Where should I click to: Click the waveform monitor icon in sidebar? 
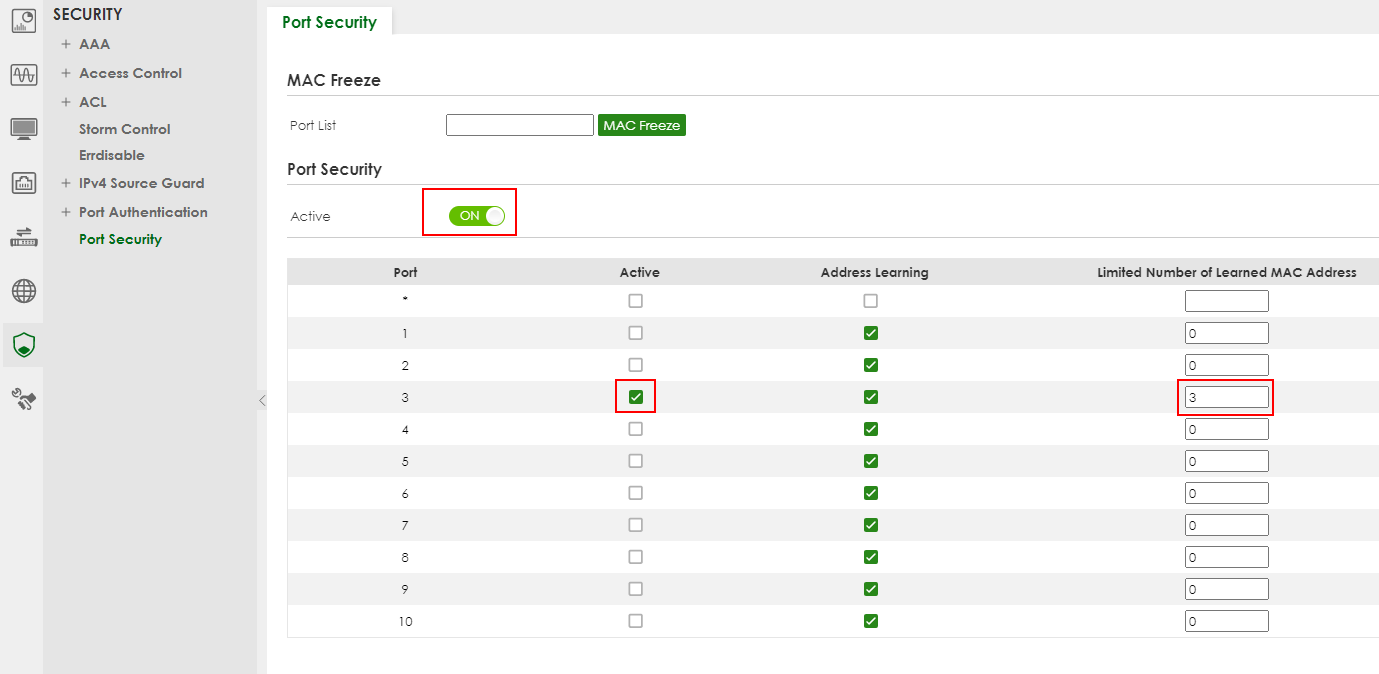(23, 75)
